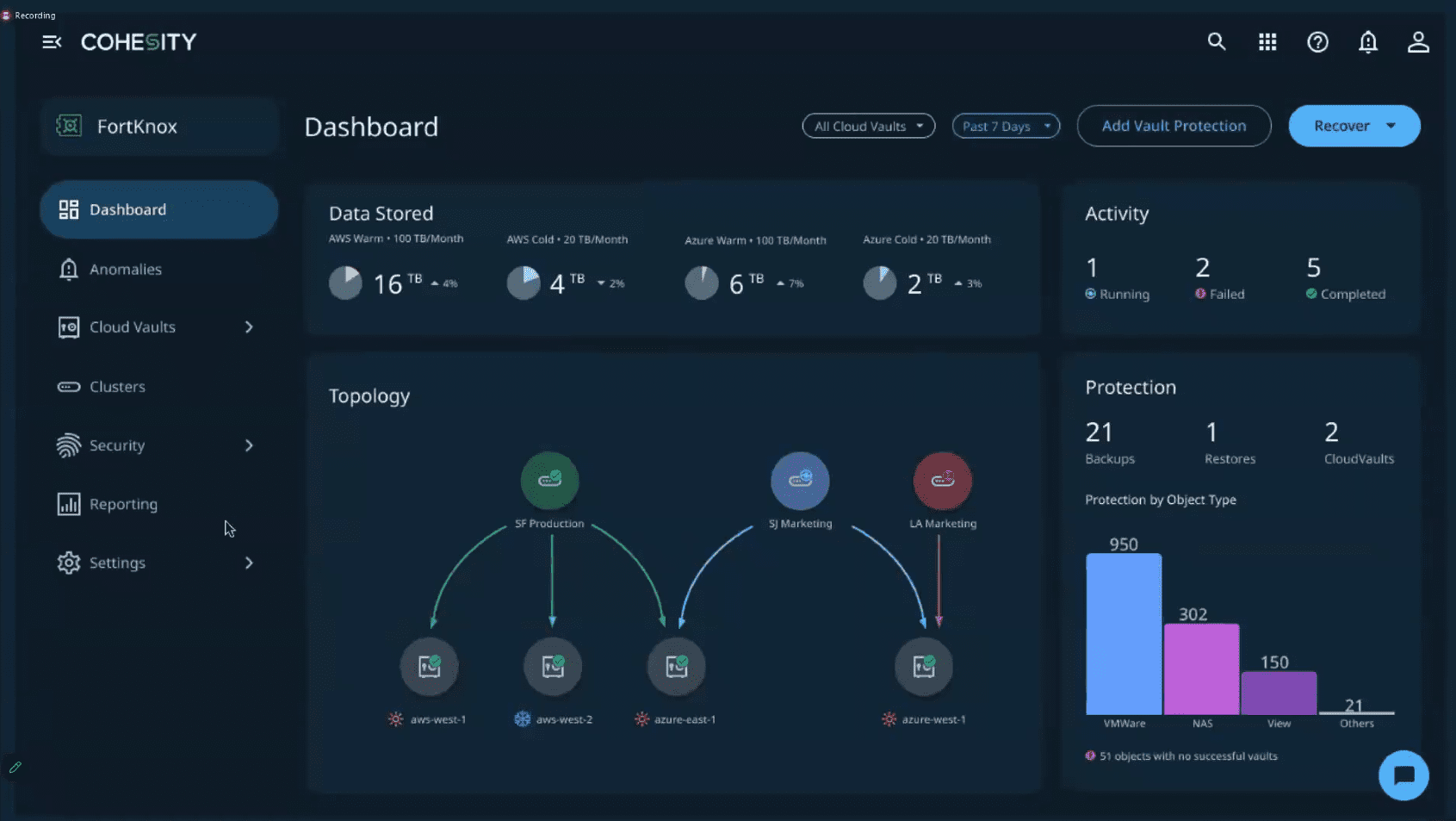The image size is (1456, 821).
Task: Click the Failed status icon in Activity
Action: pyautogui.click(x=1200, y=294)
